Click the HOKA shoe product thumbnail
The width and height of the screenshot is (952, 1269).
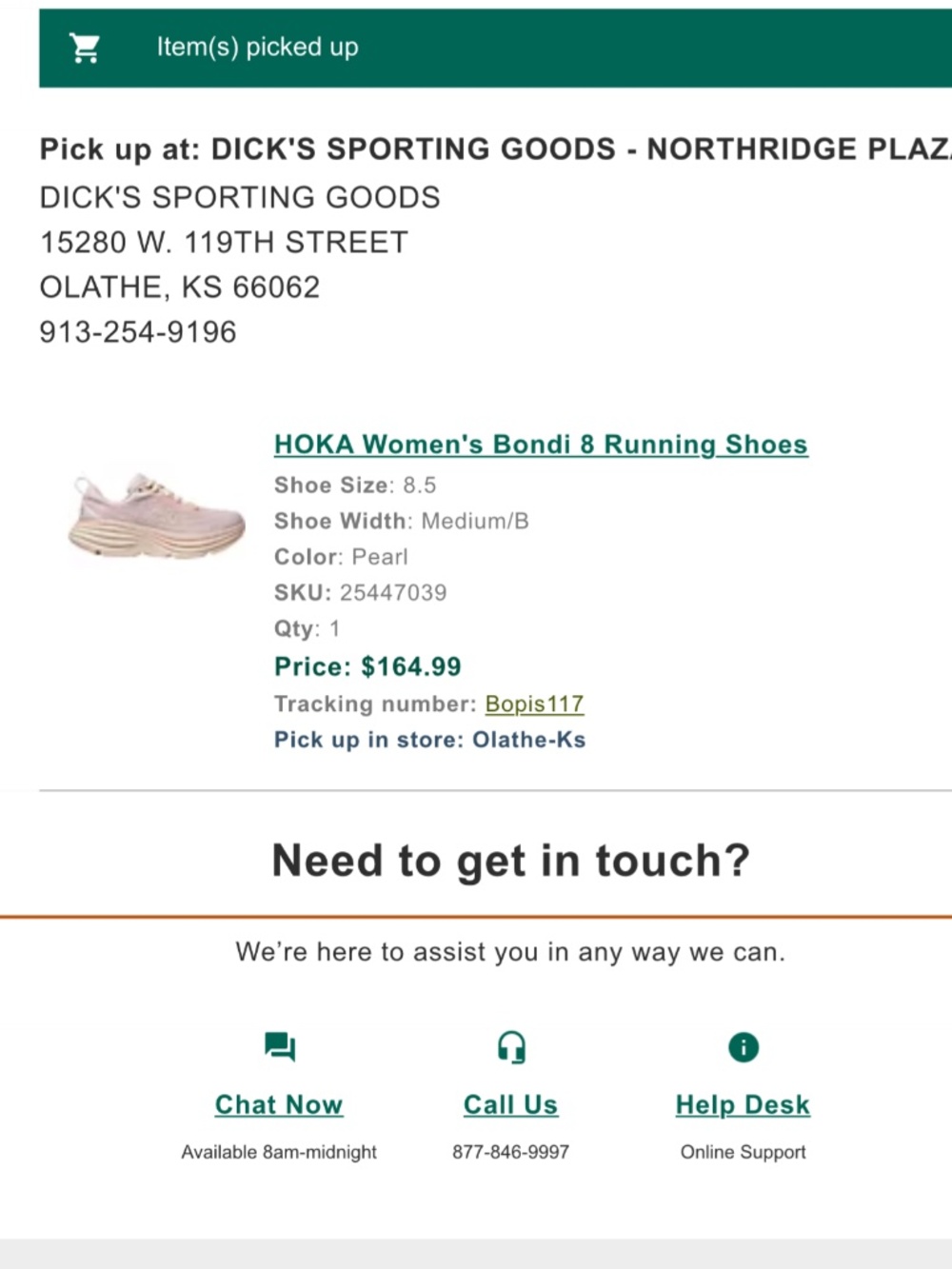[x=156, y=515]
